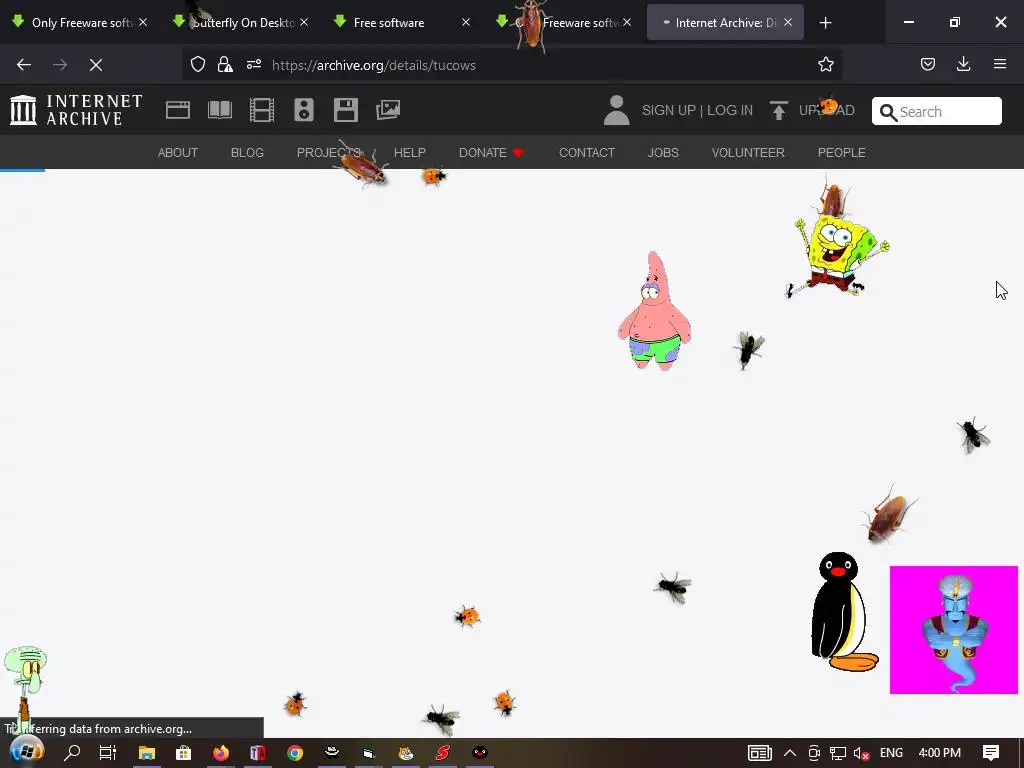Open the Pingu app taskbar icon
Screen dimensions: 1024x768
pyautogui.click(x=480, y=753)
